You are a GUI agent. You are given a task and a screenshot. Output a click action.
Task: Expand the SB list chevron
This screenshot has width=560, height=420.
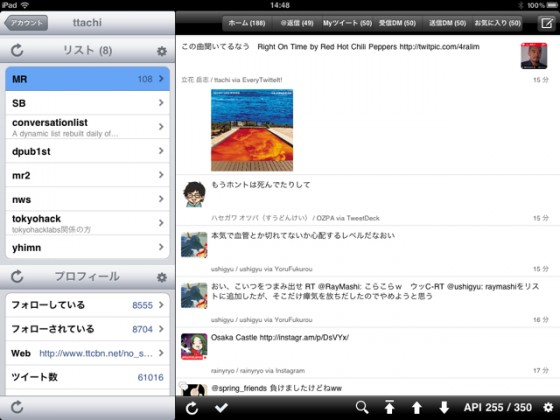pyautogui.click(x=161, y=103)
